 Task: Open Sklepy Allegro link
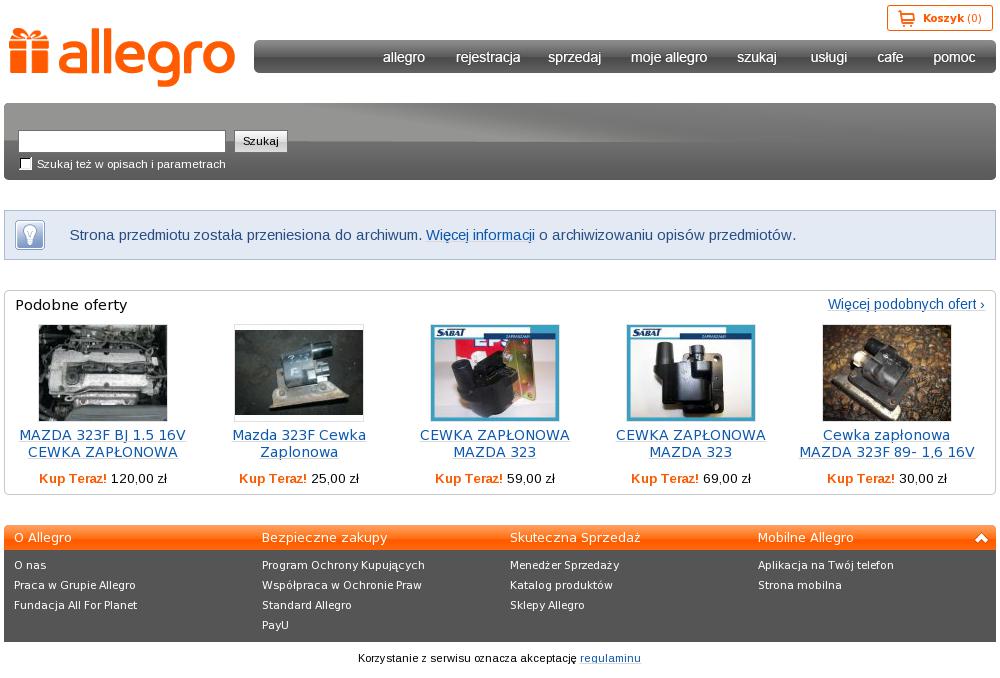(547, 605)
